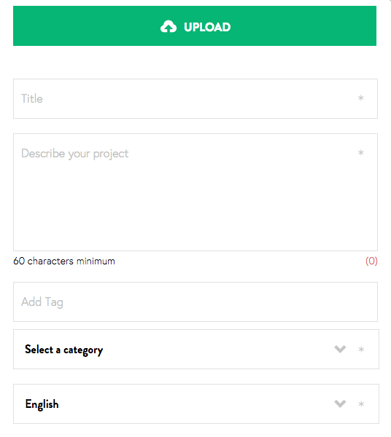The image size is (391, 437).
Task: Focus the Add Tag input field
Action: pyautogui.click(x=195, y=302)
